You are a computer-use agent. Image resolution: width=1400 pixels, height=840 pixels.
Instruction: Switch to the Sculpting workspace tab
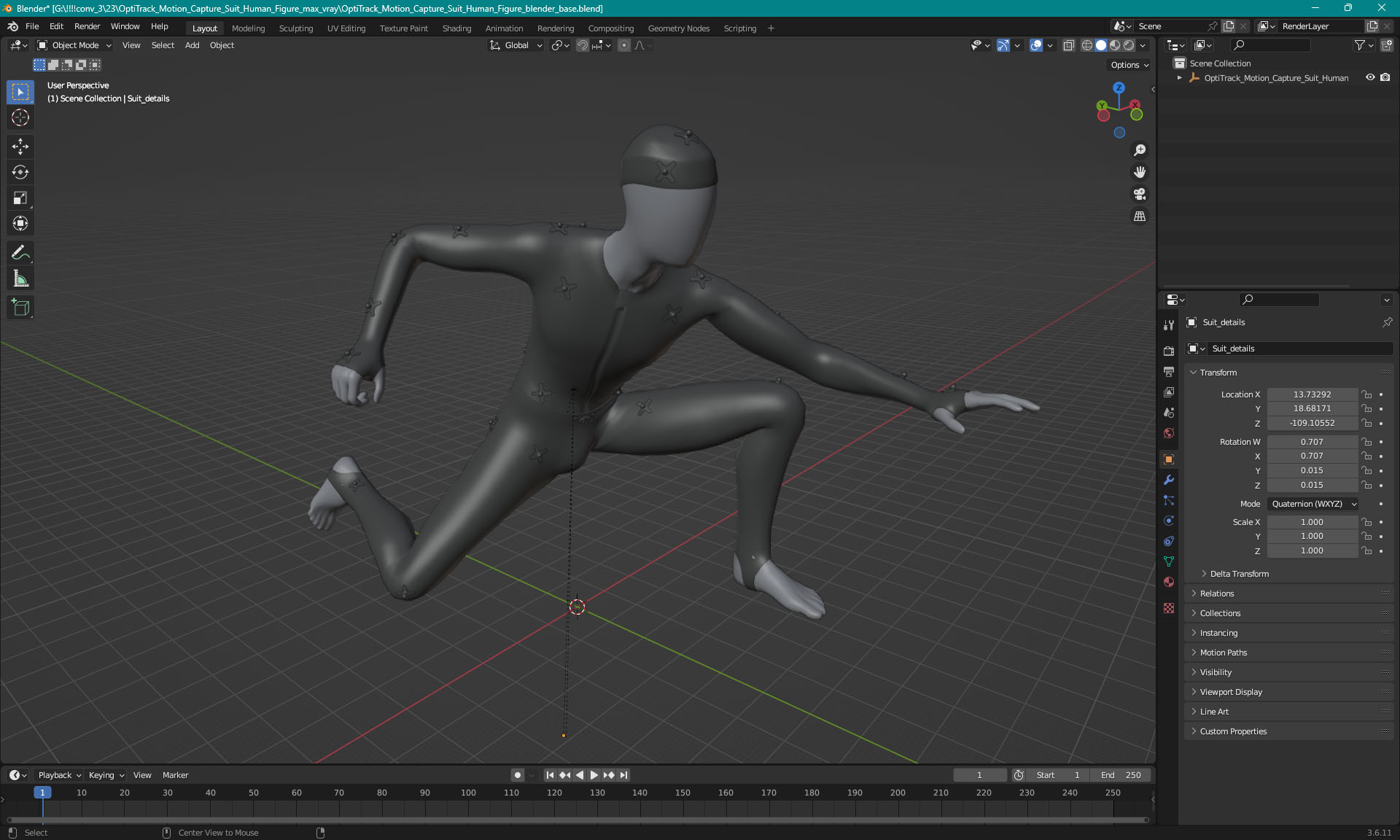point(295,28)
